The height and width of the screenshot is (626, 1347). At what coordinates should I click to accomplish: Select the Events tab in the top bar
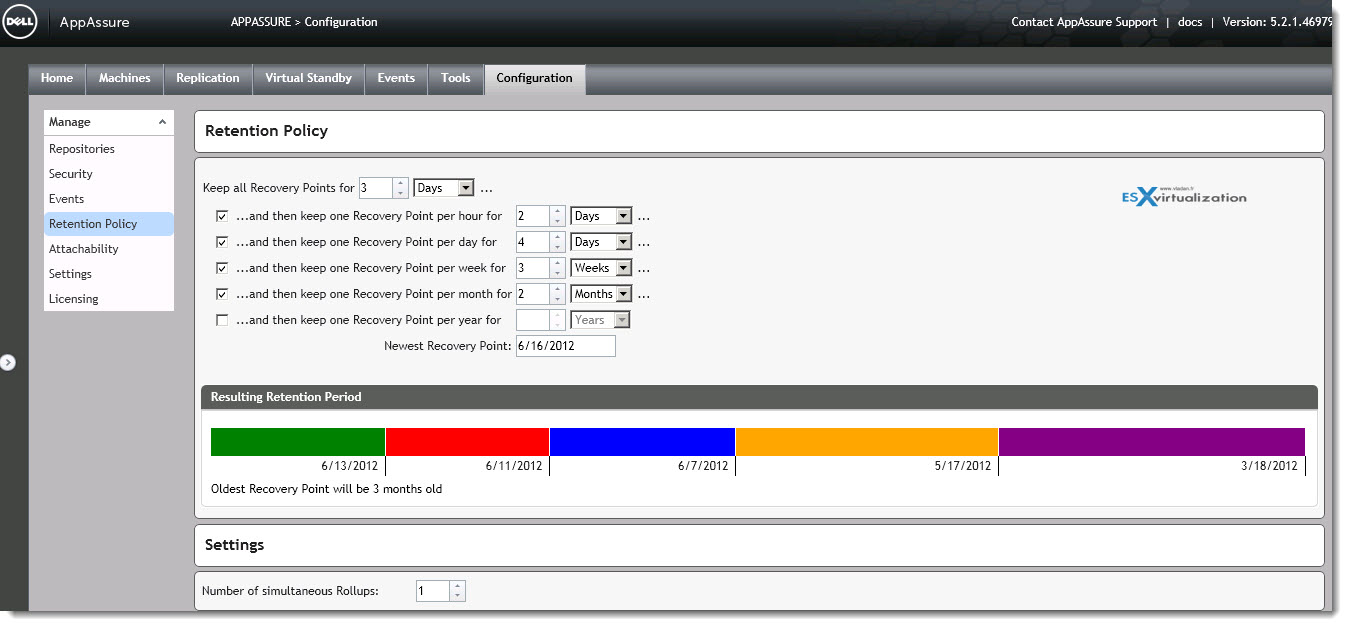tap(396, 78)
